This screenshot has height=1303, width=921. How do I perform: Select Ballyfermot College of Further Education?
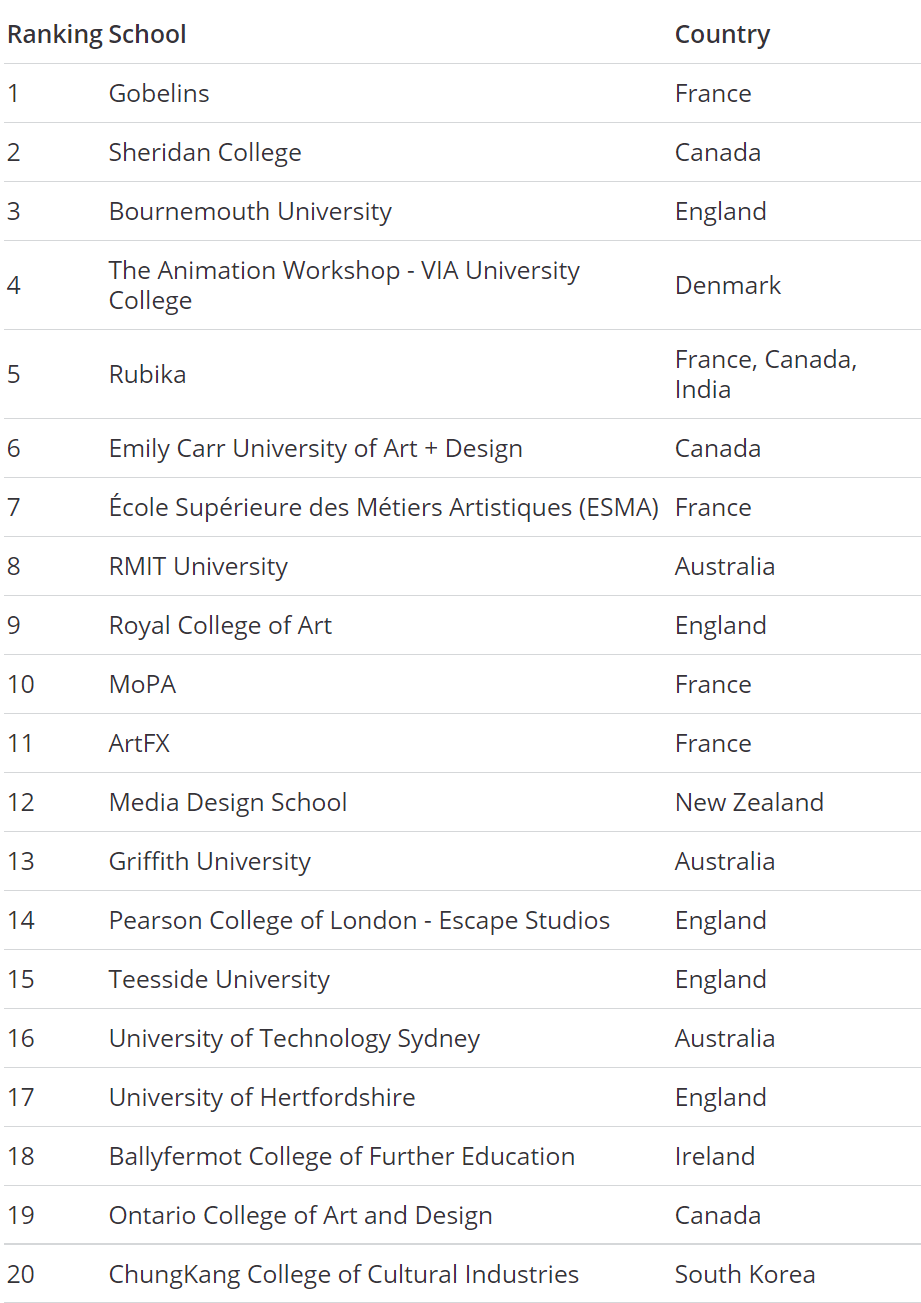click(x=342, y=1156)
